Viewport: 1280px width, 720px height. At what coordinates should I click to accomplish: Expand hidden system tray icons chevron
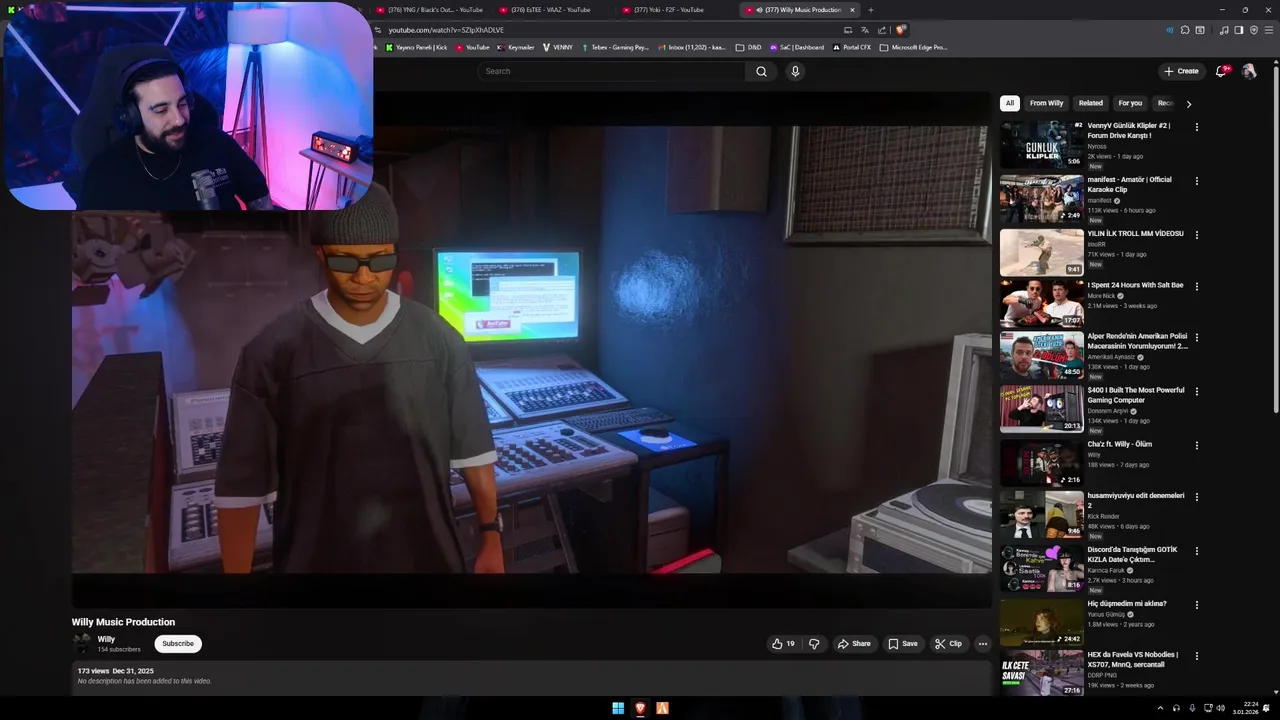1160,708
